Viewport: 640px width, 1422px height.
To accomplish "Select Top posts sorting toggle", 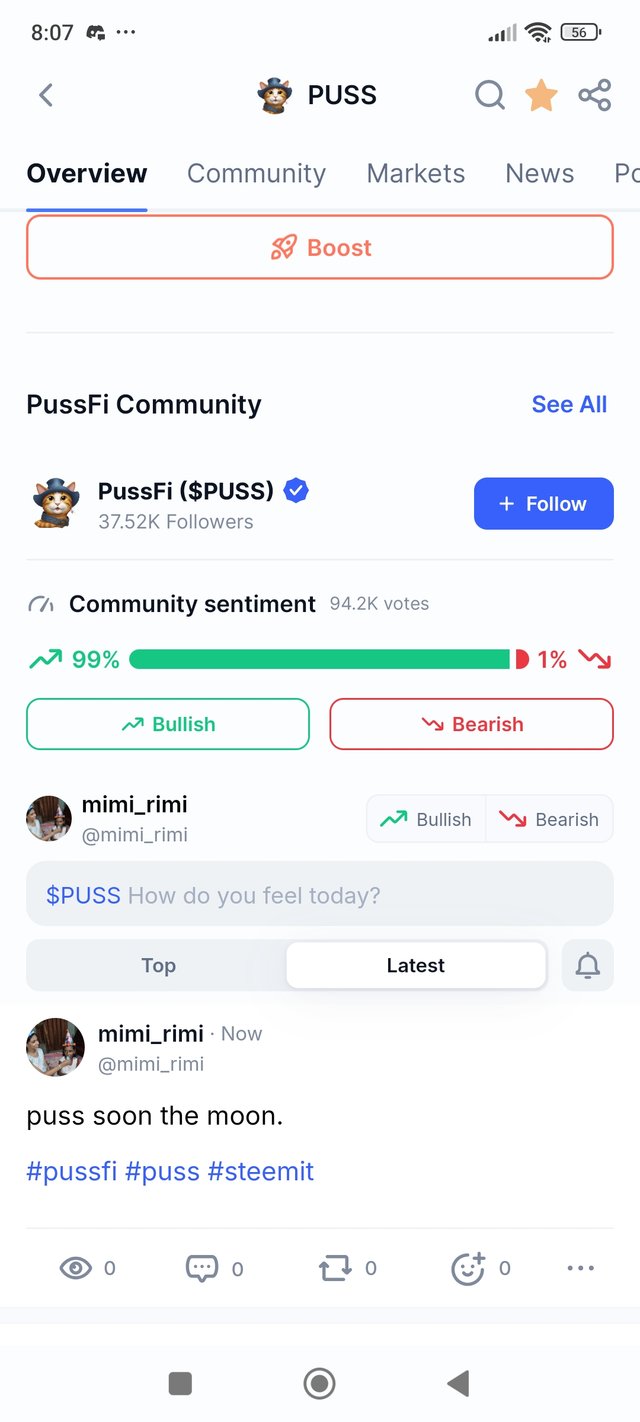I will (158, 965).
